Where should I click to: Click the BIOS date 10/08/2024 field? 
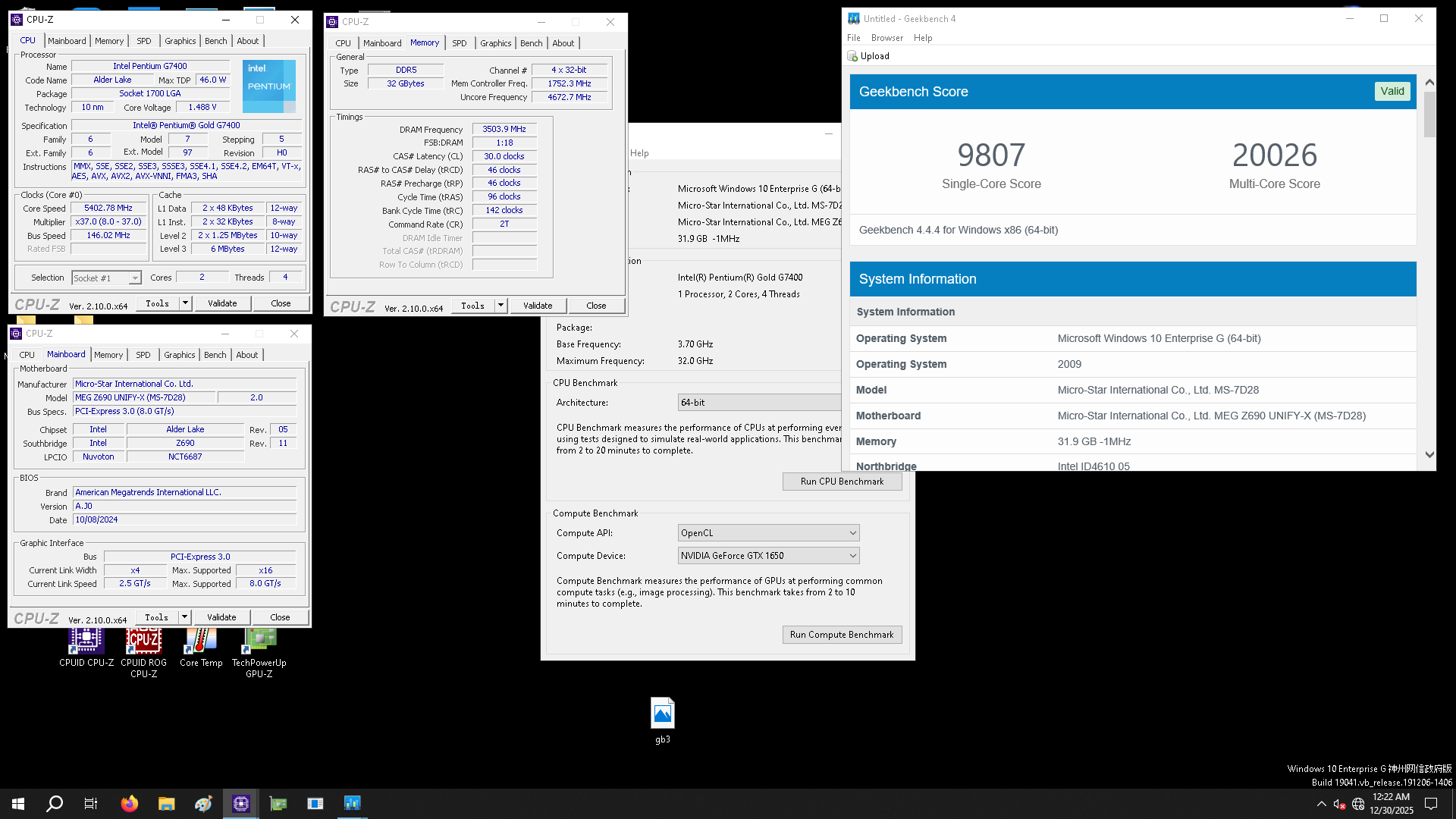pos(185,520)
